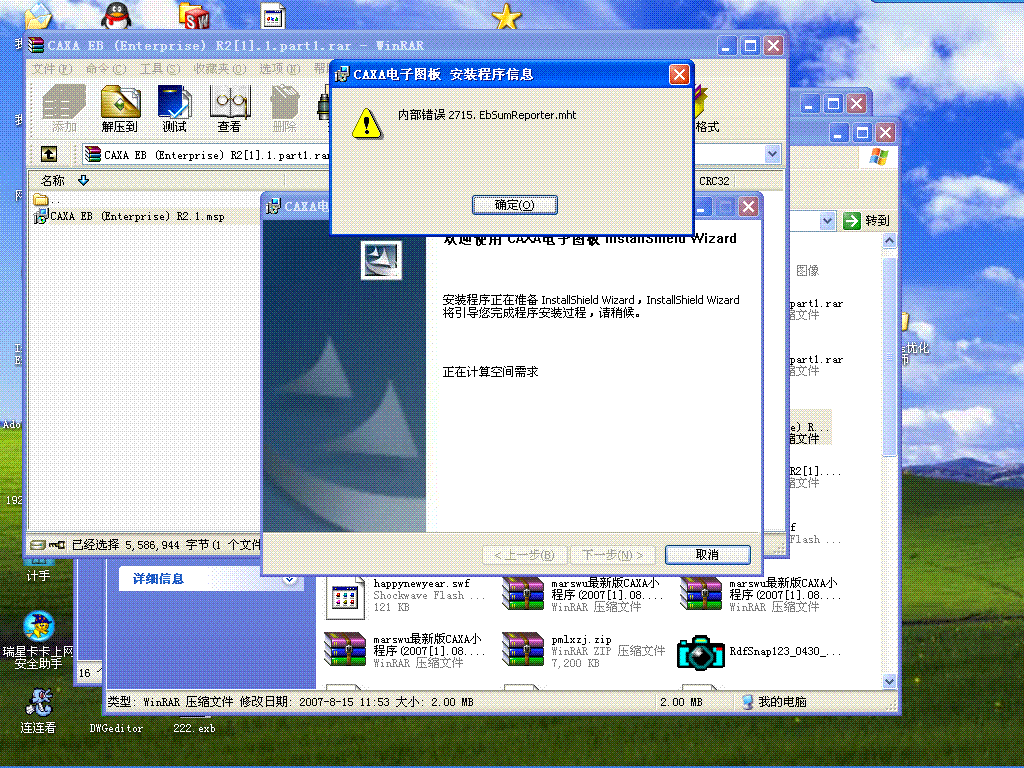Sort by 名称 column header in WinRAR
This screenshot has height=768, width=1024.
point(52,180)
